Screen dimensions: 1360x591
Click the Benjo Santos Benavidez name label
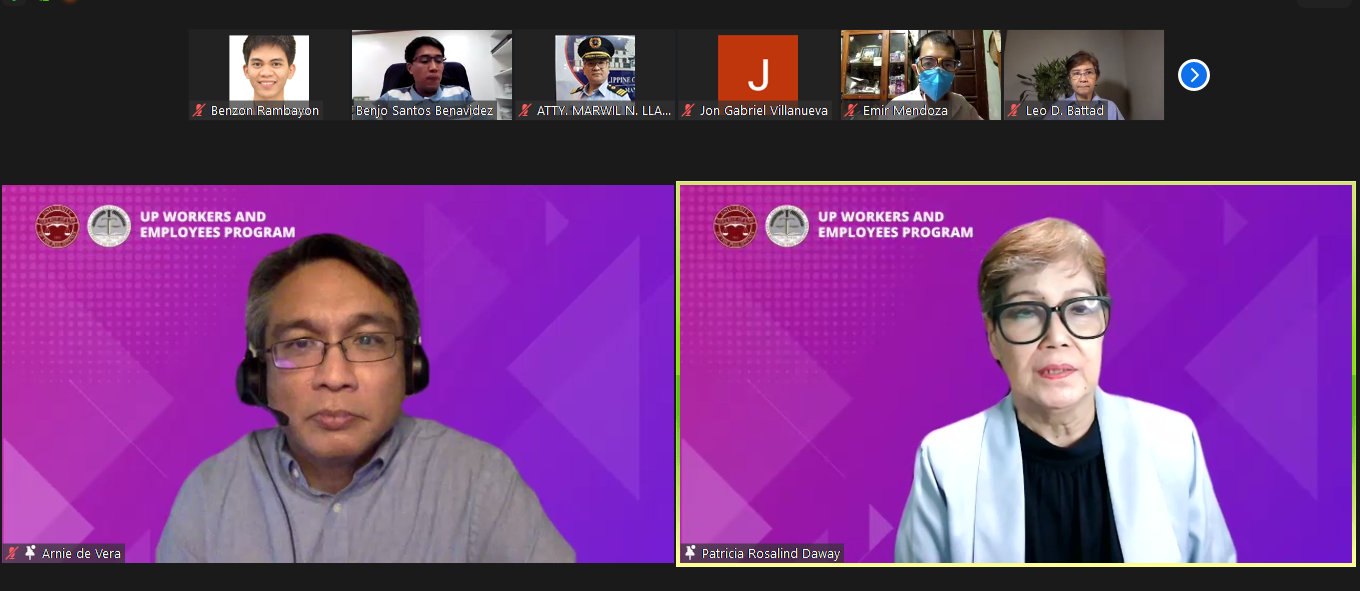click(424, 111)
